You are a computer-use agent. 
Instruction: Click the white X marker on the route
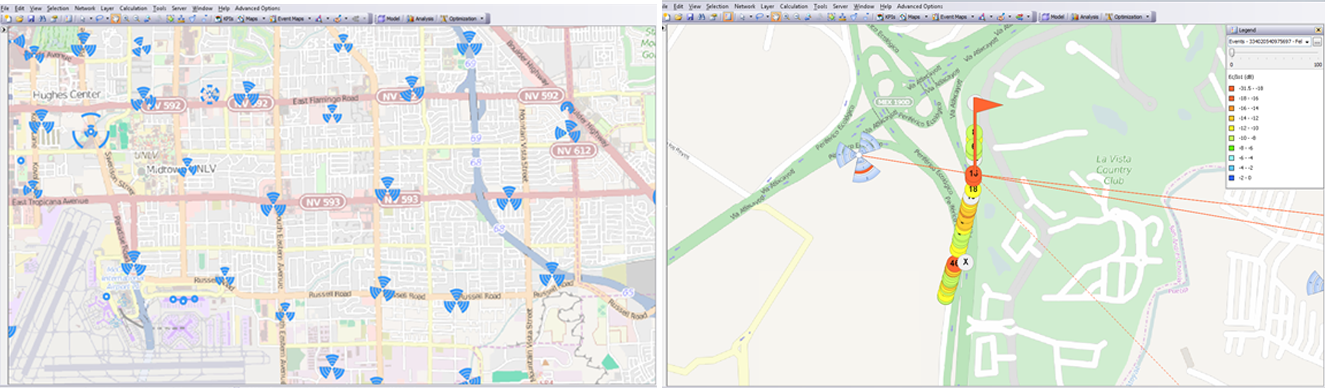pos(966,261)
